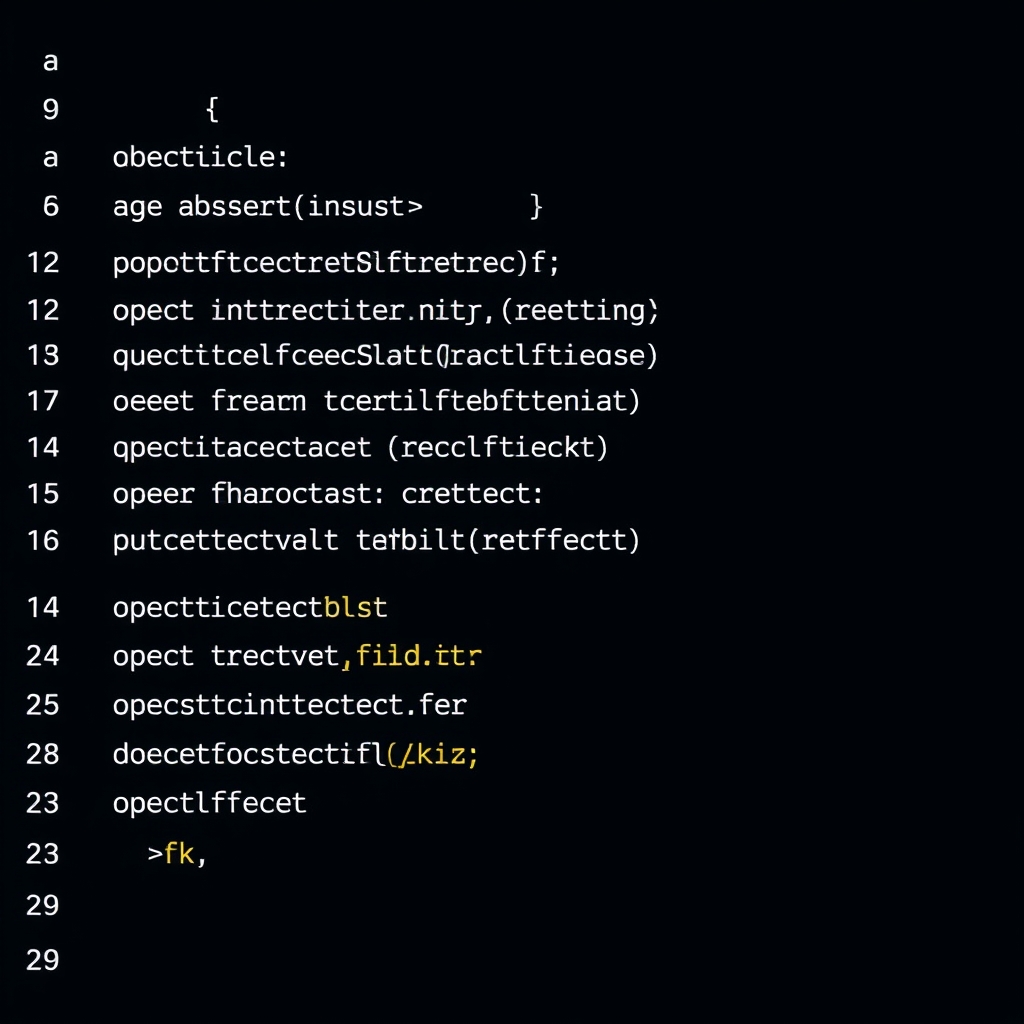Click the word "crettect:" on line 15
This screenshot has height=1024, width=1024.
(472, 494)
